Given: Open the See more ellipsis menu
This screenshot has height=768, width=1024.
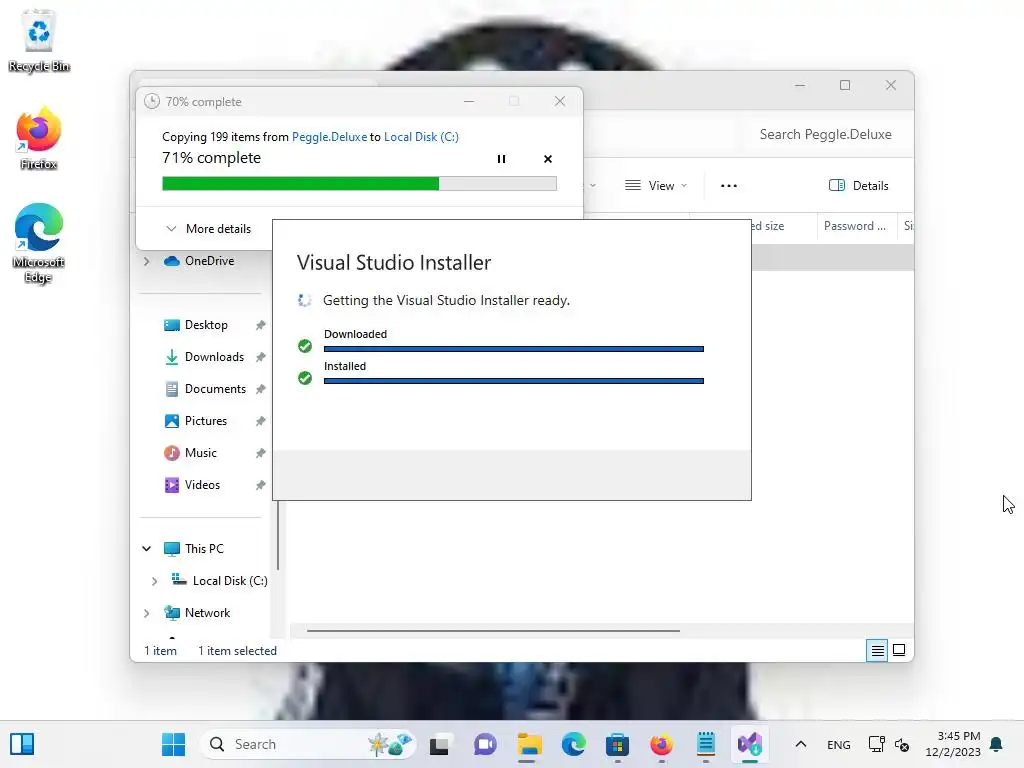Looking at the screenshot, I should 728,185.
